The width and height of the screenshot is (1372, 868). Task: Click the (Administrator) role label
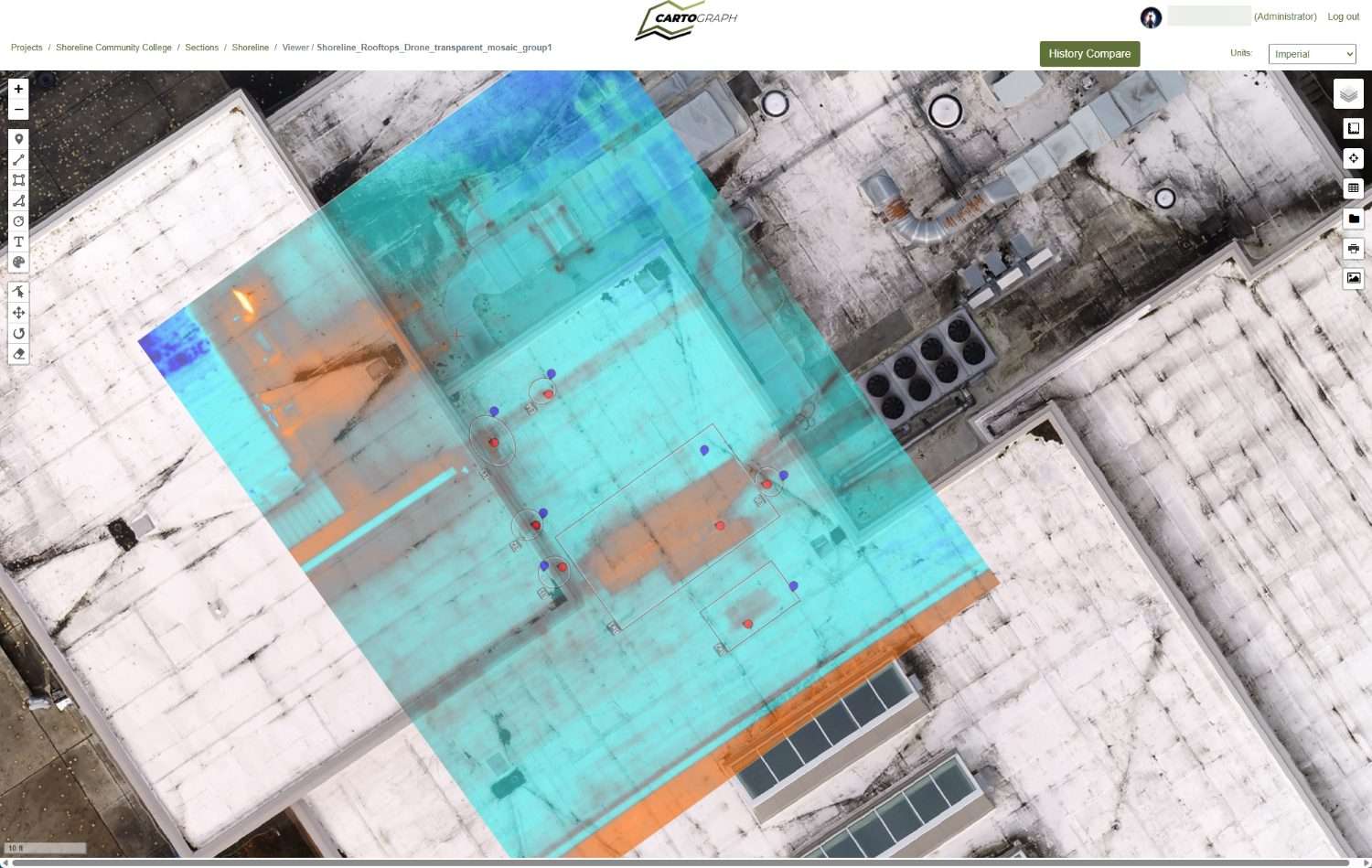click(x=1285, y=16)
